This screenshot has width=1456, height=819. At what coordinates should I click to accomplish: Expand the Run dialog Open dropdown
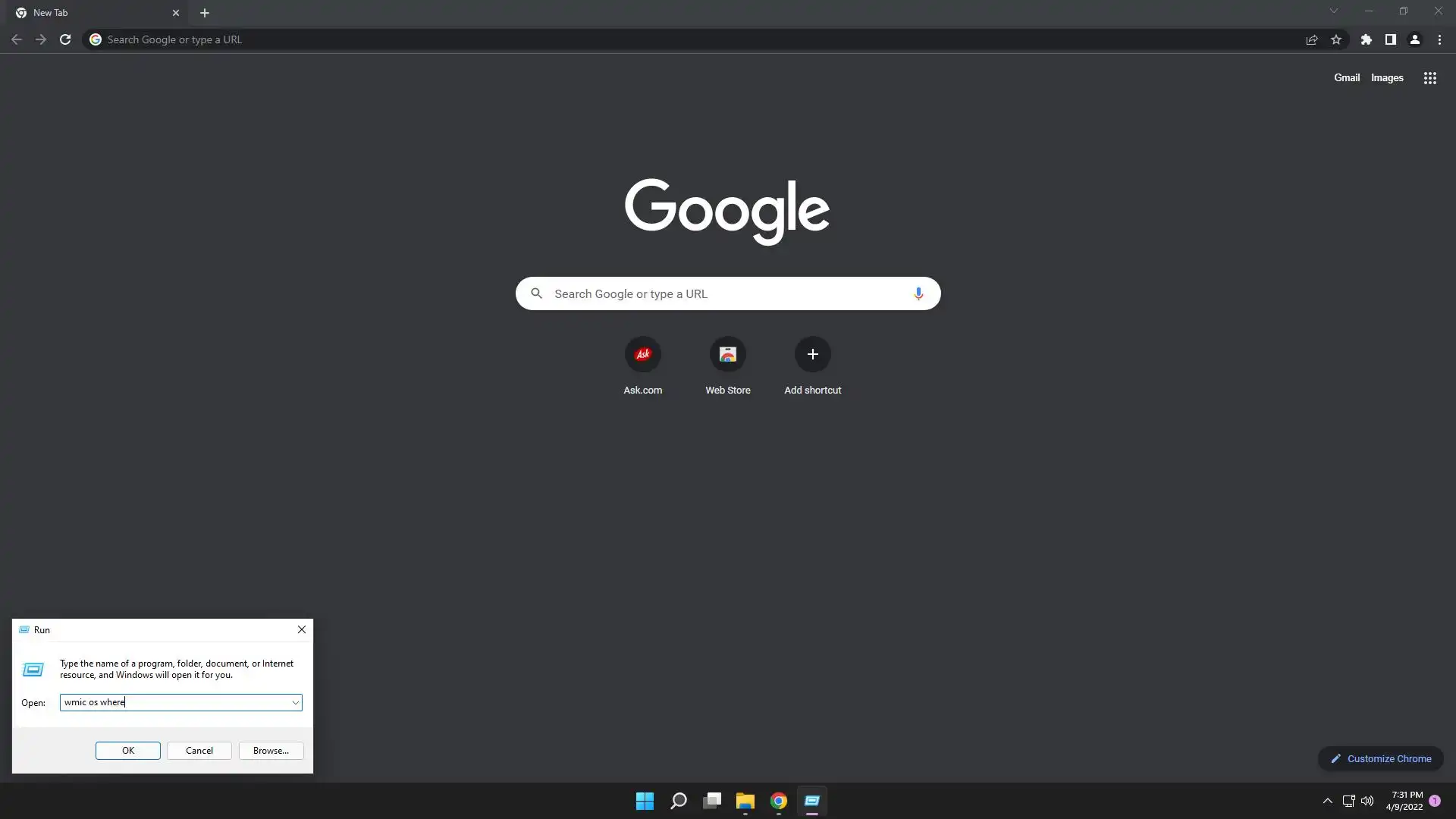tap(295, 703)
